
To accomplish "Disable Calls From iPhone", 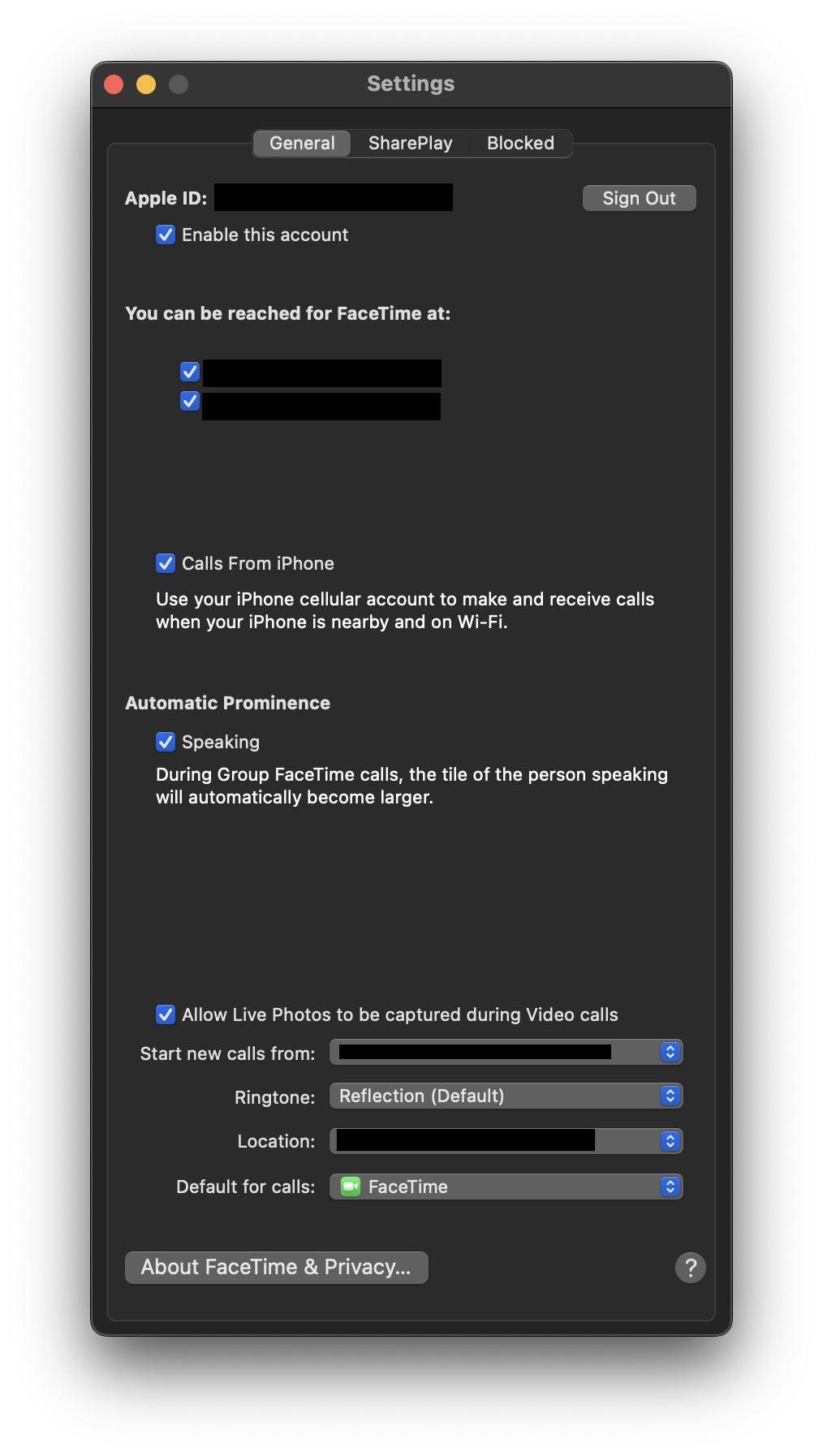I will (166, 563).
